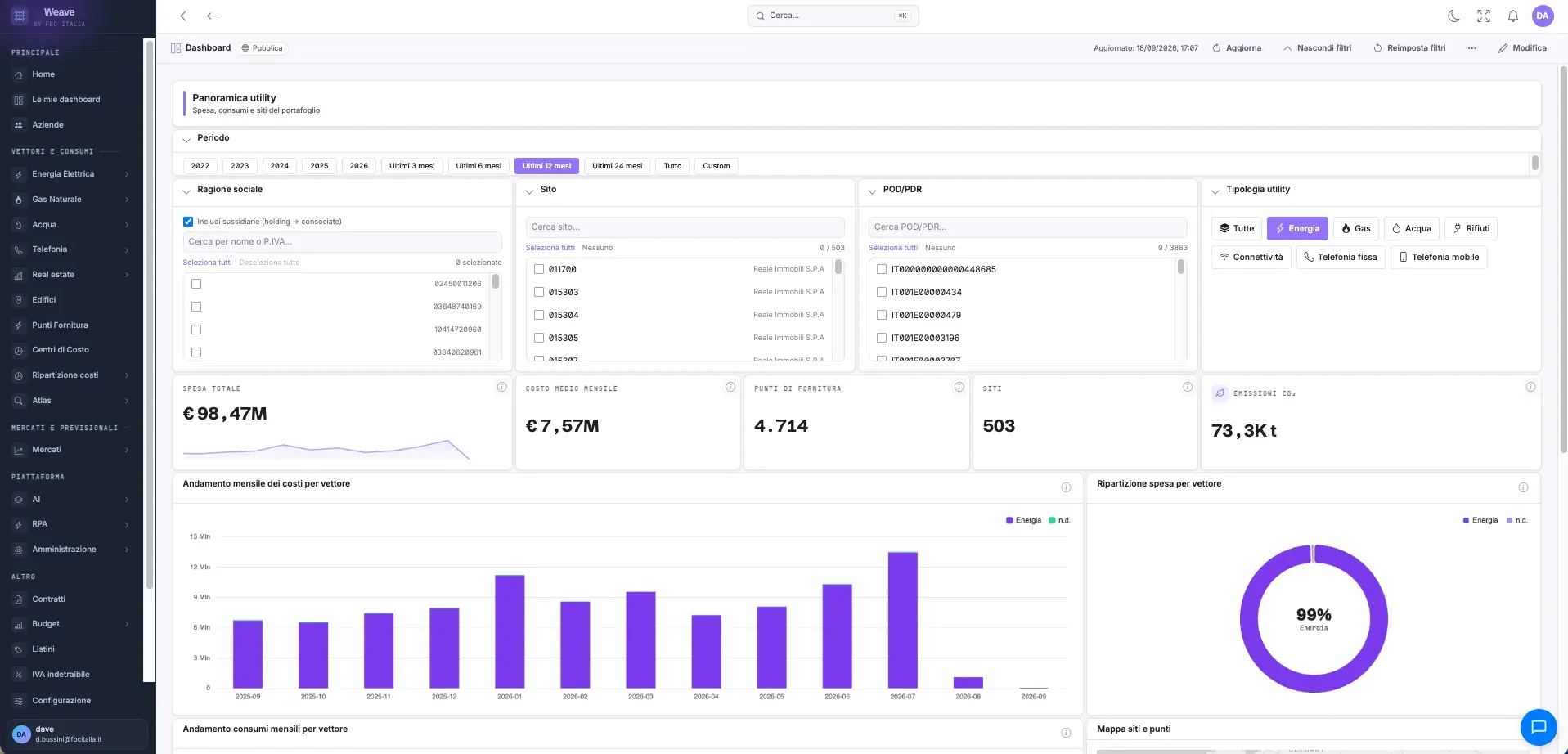Viewport: 1568px width, 754px height.
Task: Open the chat support bubble
Action: point(1539,727)
